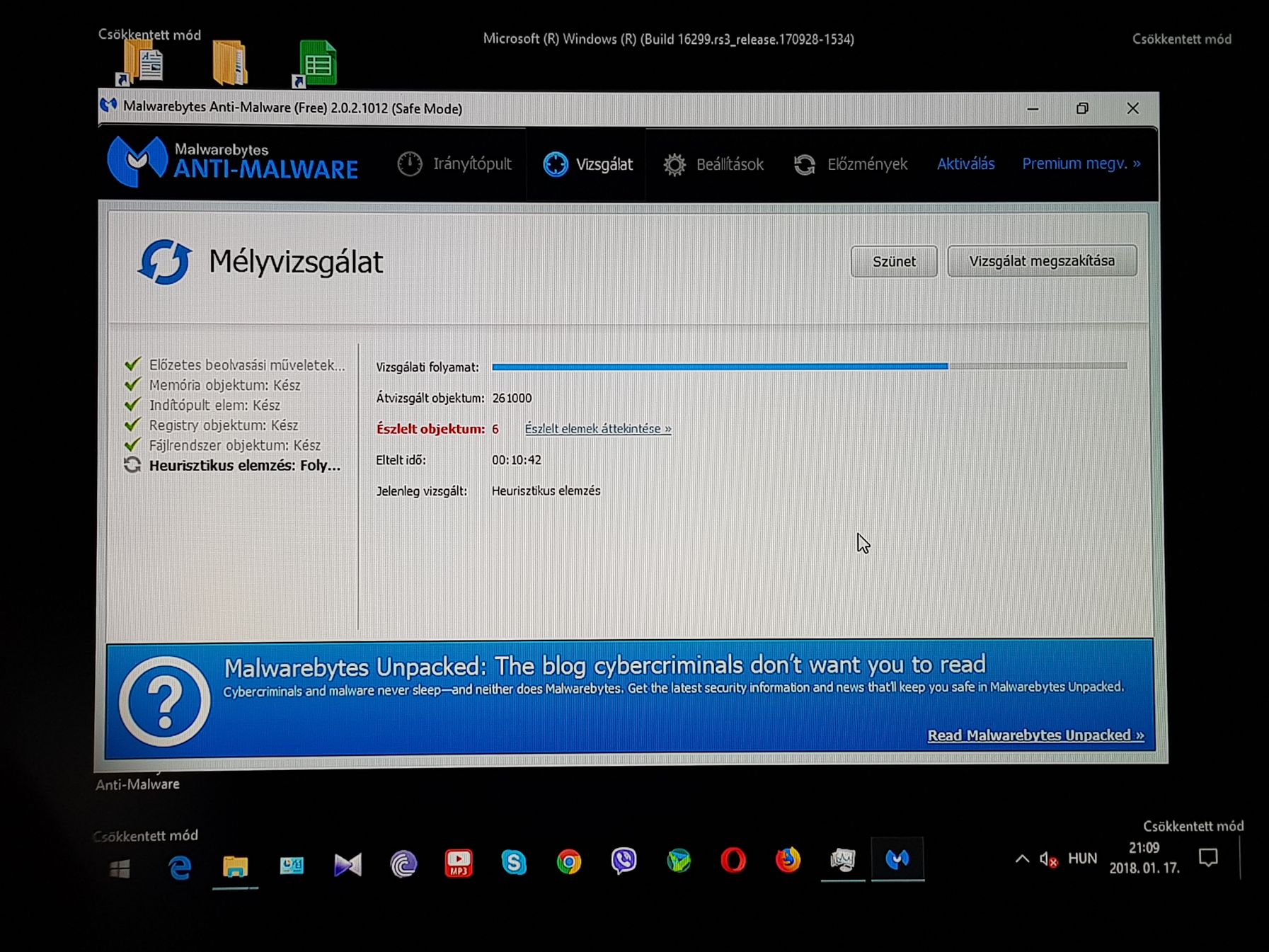This screenshot has height=952, width=1269.
Task: Click the Malwarebytes Anti-Malware logo
Action: [233, 161]
